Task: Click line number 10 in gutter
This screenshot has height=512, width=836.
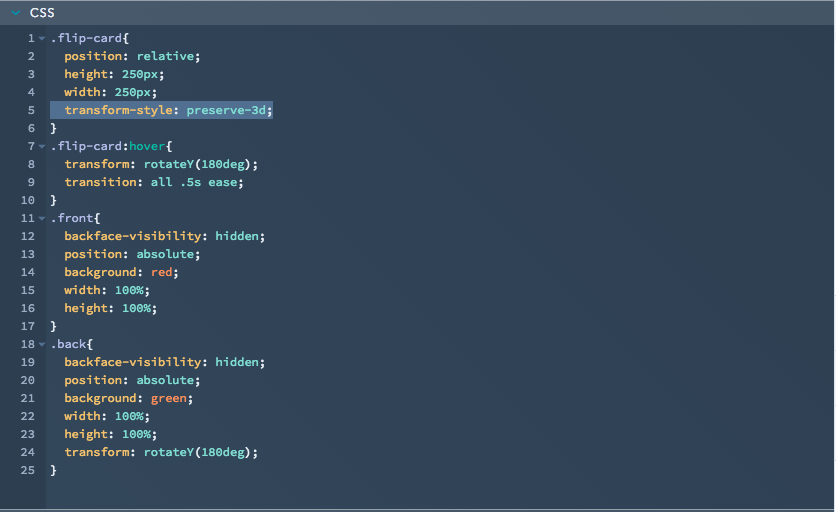Action: click(28, 201)
